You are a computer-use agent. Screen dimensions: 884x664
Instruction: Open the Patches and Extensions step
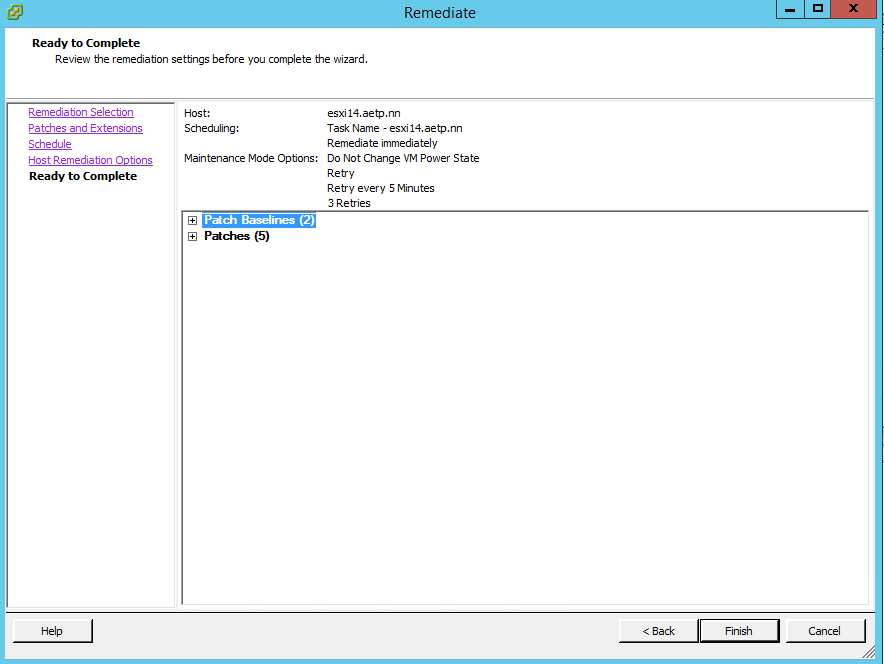point(85,128)
